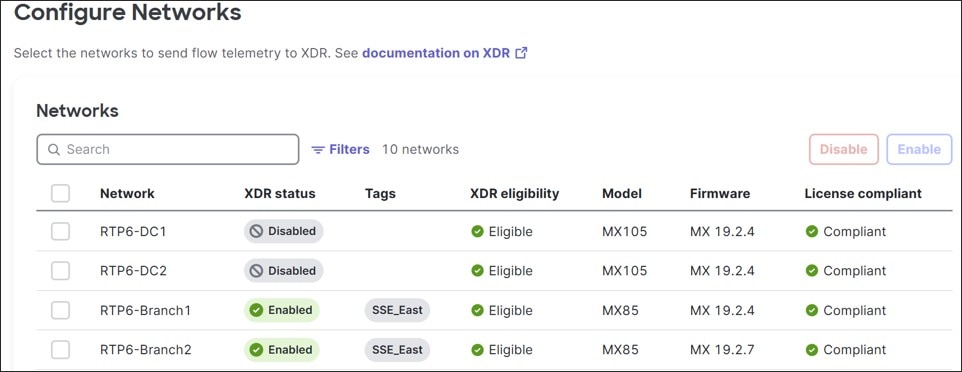The height and width of the screenshot is (372, 962).
Task: Click the disabled status icon for RTP6-DC2
Action: (x=256, y=271)
